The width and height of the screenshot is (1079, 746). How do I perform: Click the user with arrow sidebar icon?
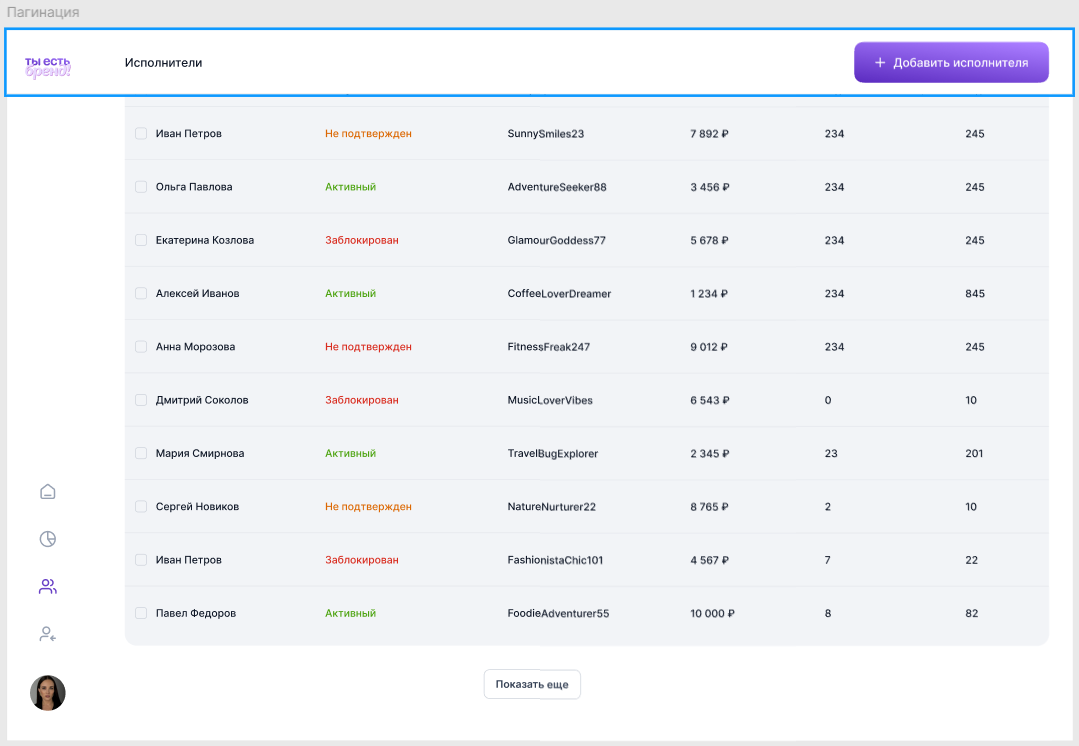(47, 634)
